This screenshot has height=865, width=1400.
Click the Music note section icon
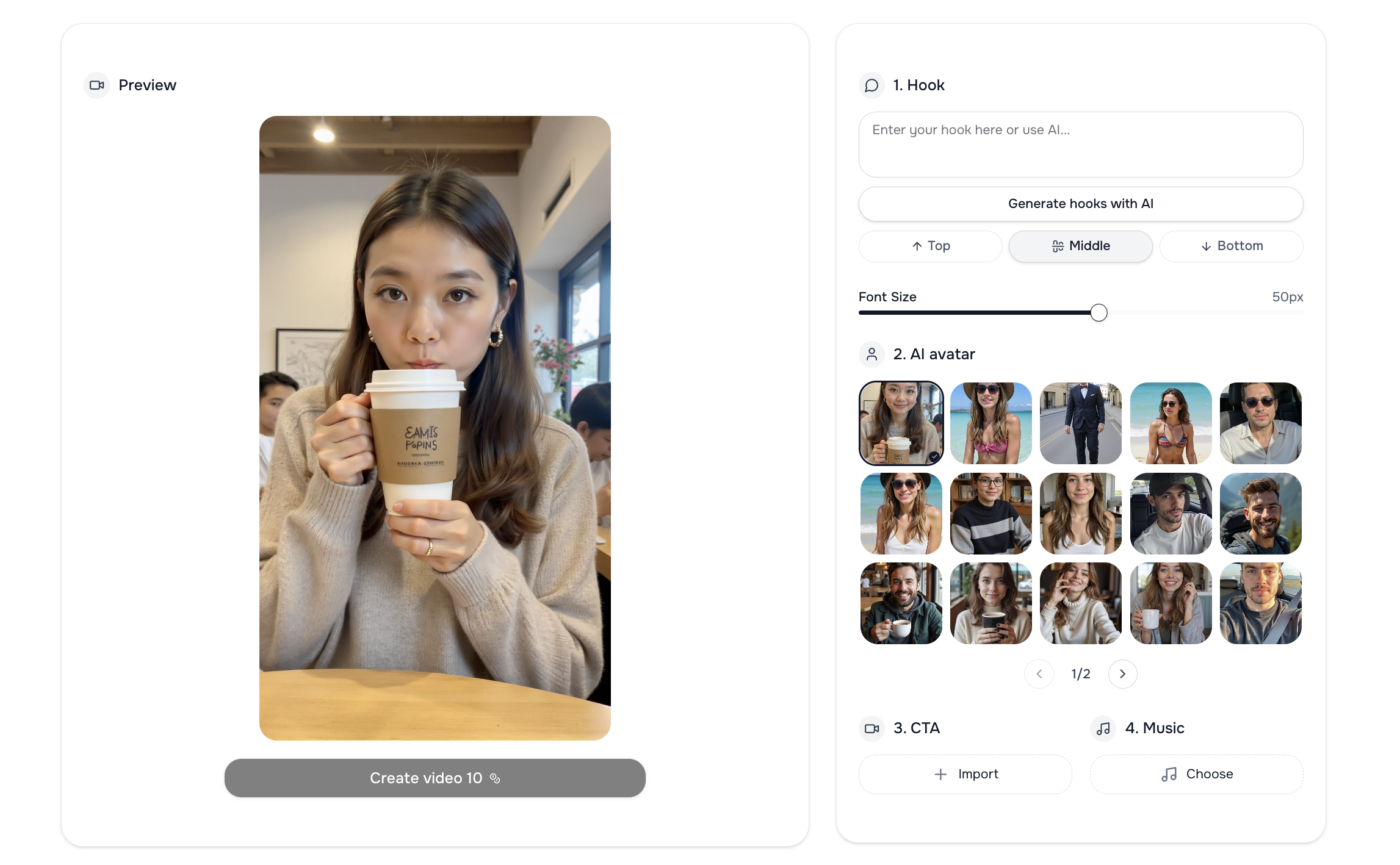(1103, 728)
